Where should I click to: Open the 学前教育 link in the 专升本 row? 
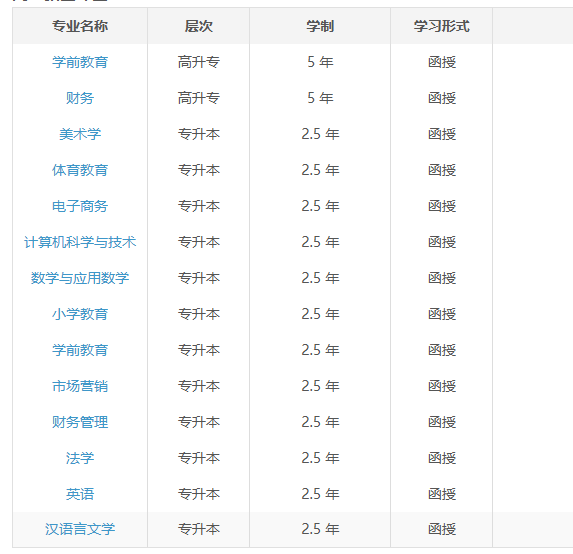(x=80, y=350)
